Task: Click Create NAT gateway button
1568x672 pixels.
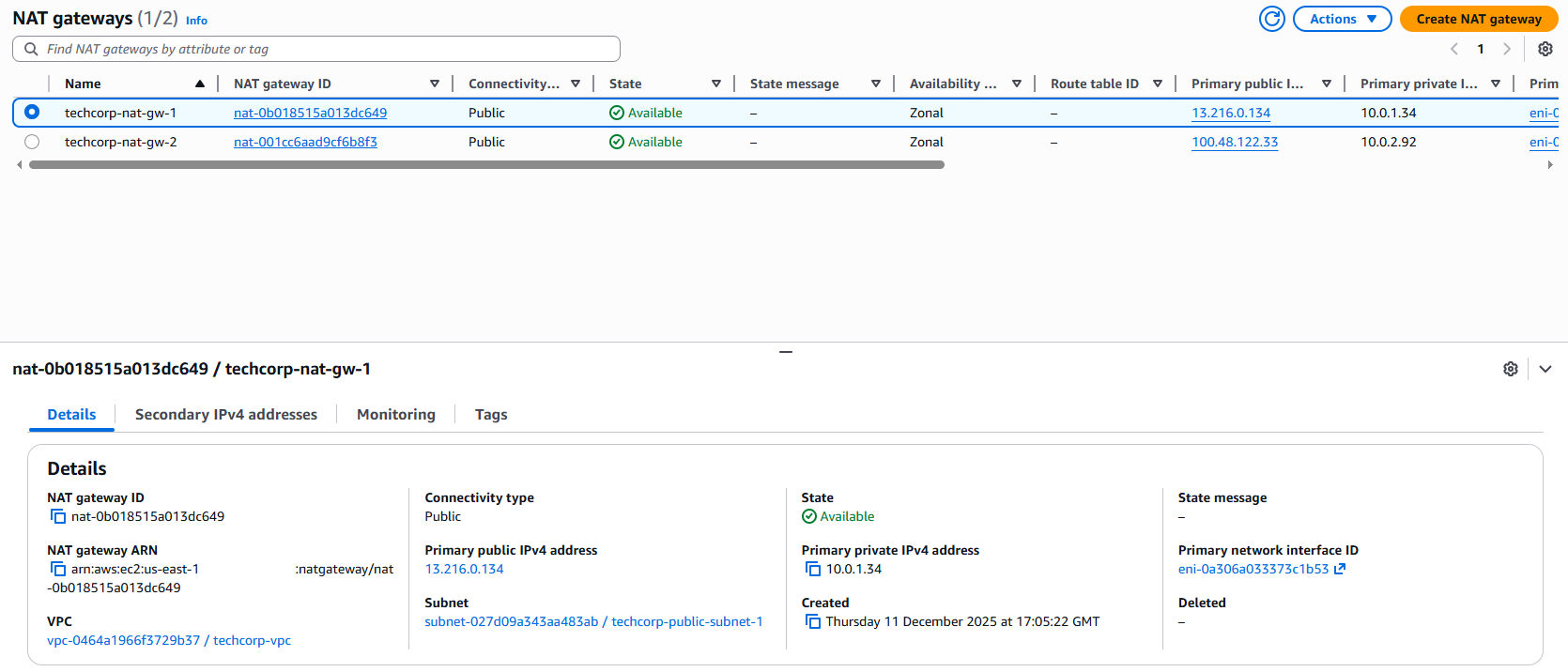Action: 1478,19
